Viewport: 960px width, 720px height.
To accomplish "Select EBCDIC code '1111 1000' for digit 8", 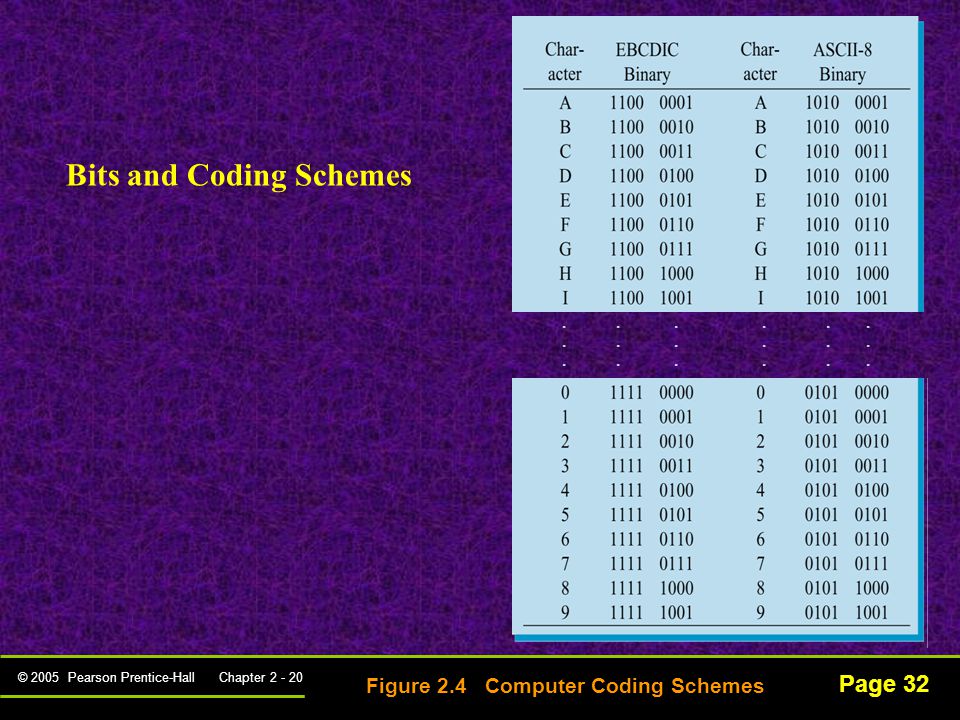I will [651, 588].
